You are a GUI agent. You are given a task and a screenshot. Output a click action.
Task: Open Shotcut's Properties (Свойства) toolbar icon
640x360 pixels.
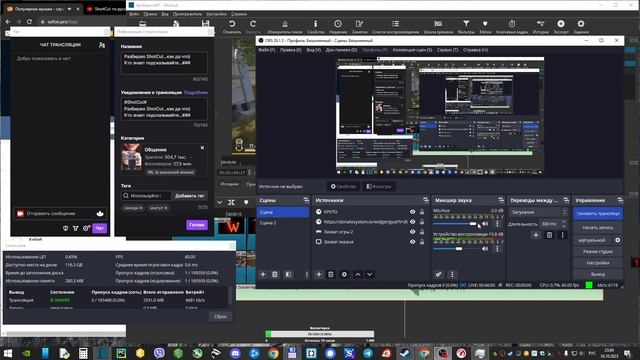[316, 24]
